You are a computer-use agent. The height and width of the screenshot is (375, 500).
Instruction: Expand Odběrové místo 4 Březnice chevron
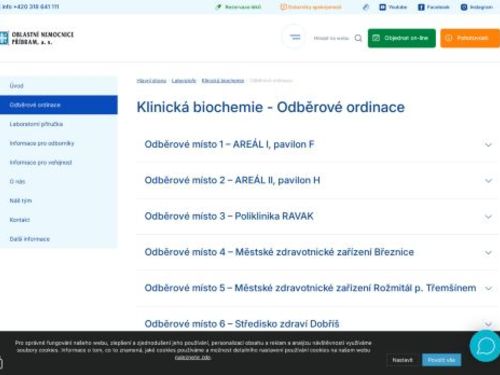tap(488, 253)
